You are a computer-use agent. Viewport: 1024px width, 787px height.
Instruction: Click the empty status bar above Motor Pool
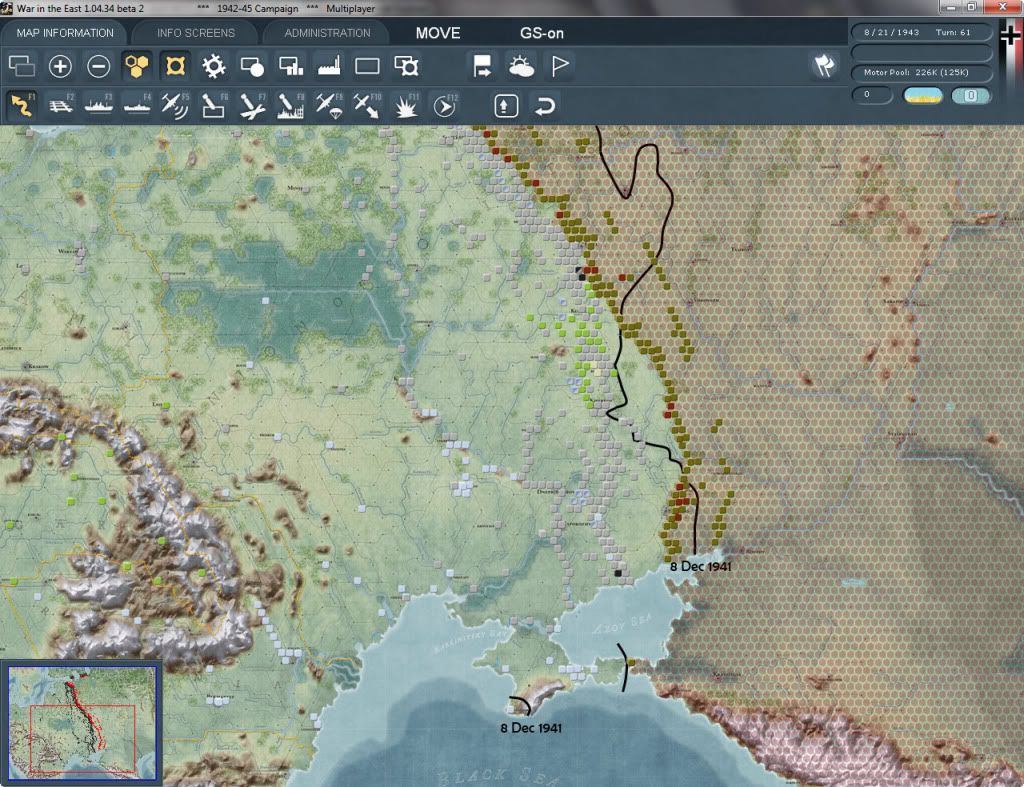click(x=921, y=52)
